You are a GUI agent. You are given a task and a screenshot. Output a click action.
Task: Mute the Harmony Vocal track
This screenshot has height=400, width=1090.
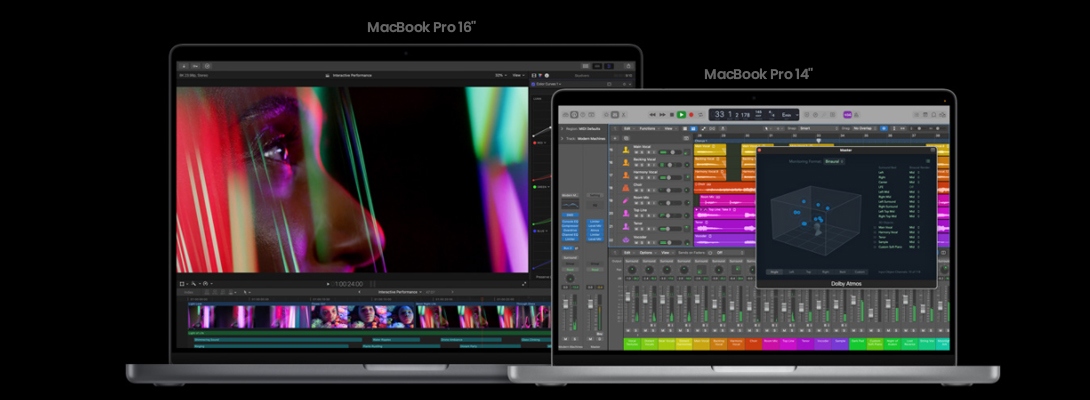point(636,177)
